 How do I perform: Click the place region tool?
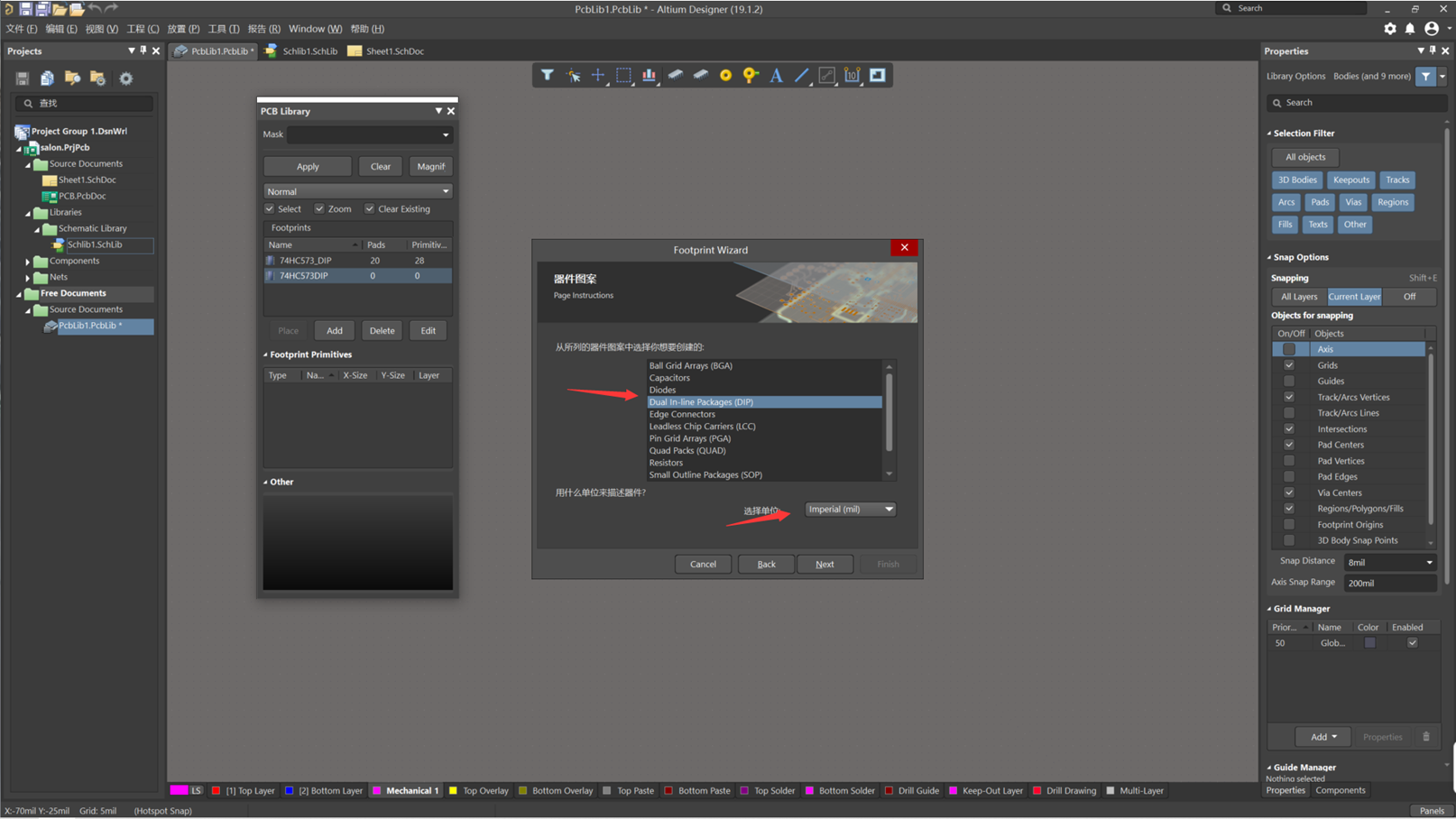[x=878, y=76]
